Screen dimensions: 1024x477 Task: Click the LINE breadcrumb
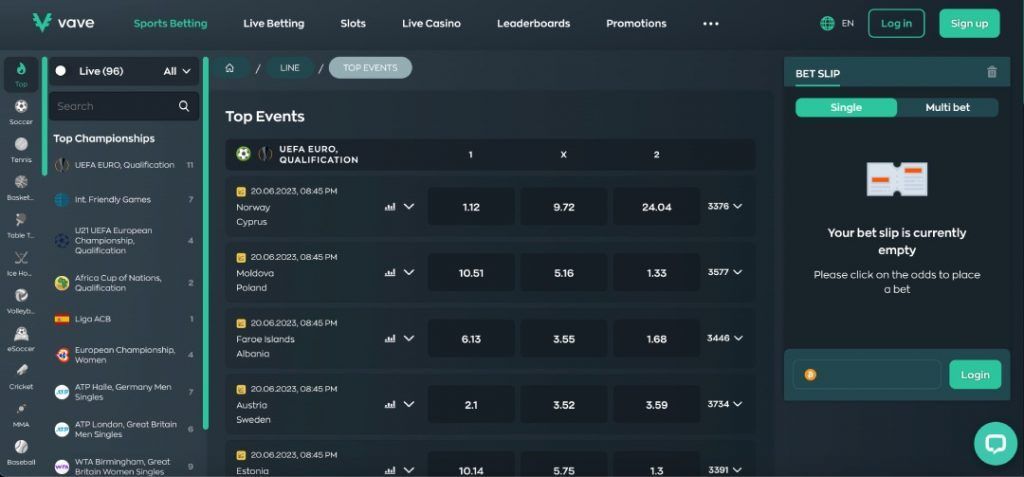point(289,68)
